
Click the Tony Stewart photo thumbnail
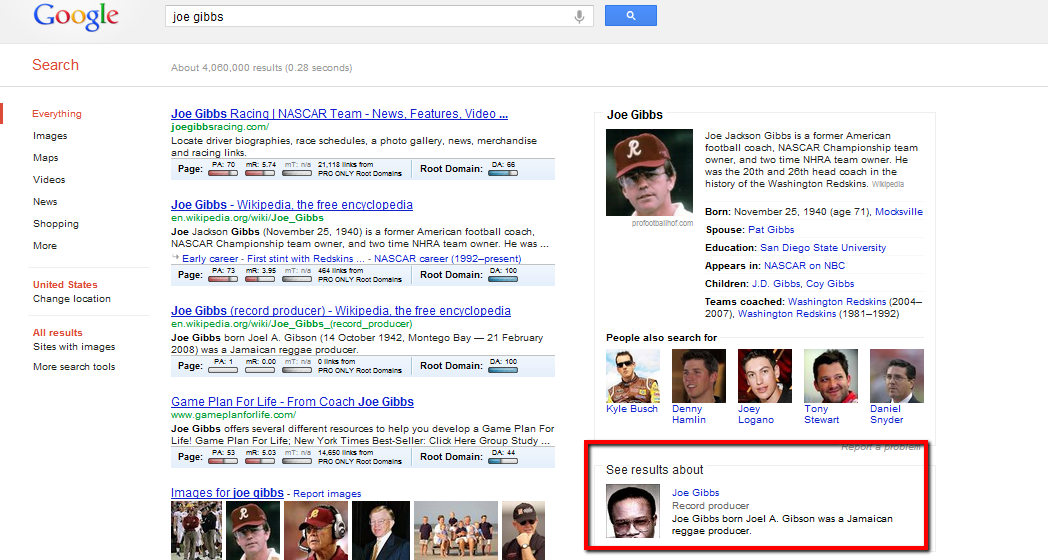831,376
